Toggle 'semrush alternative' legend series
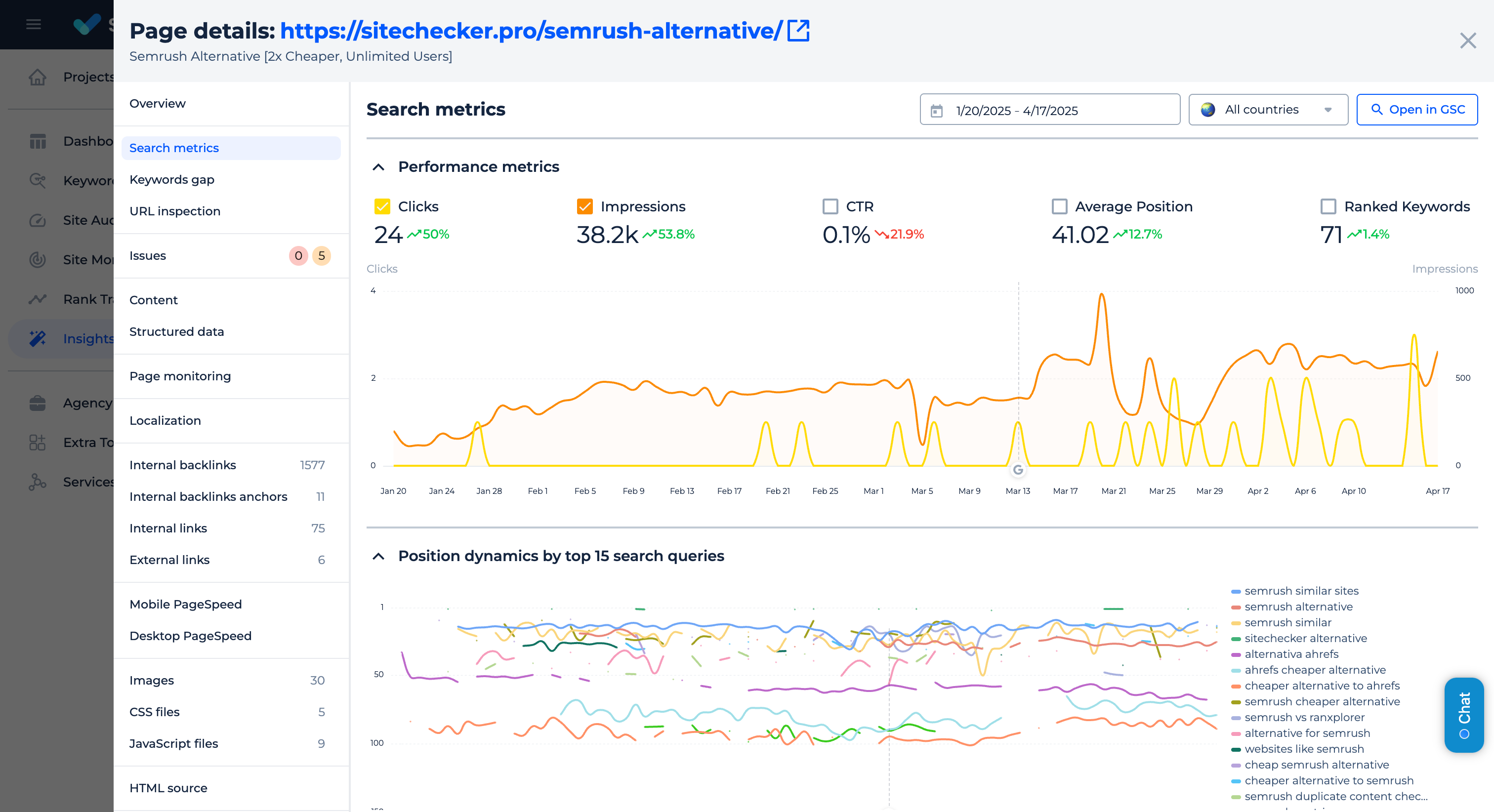Viewport: 1494px width, 812px height. click(x=1292, y=607)
